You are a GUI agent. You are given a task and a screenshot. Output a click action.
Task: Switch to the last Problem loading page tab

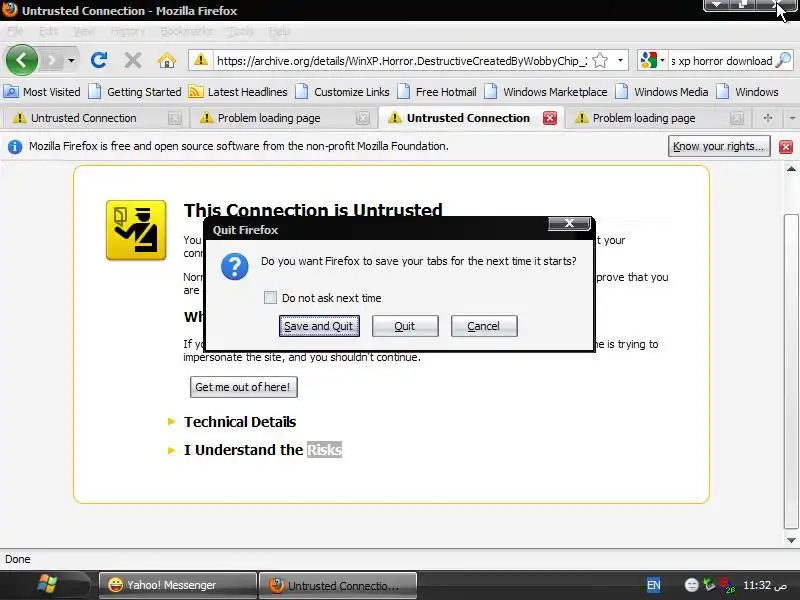pos(643,118)
